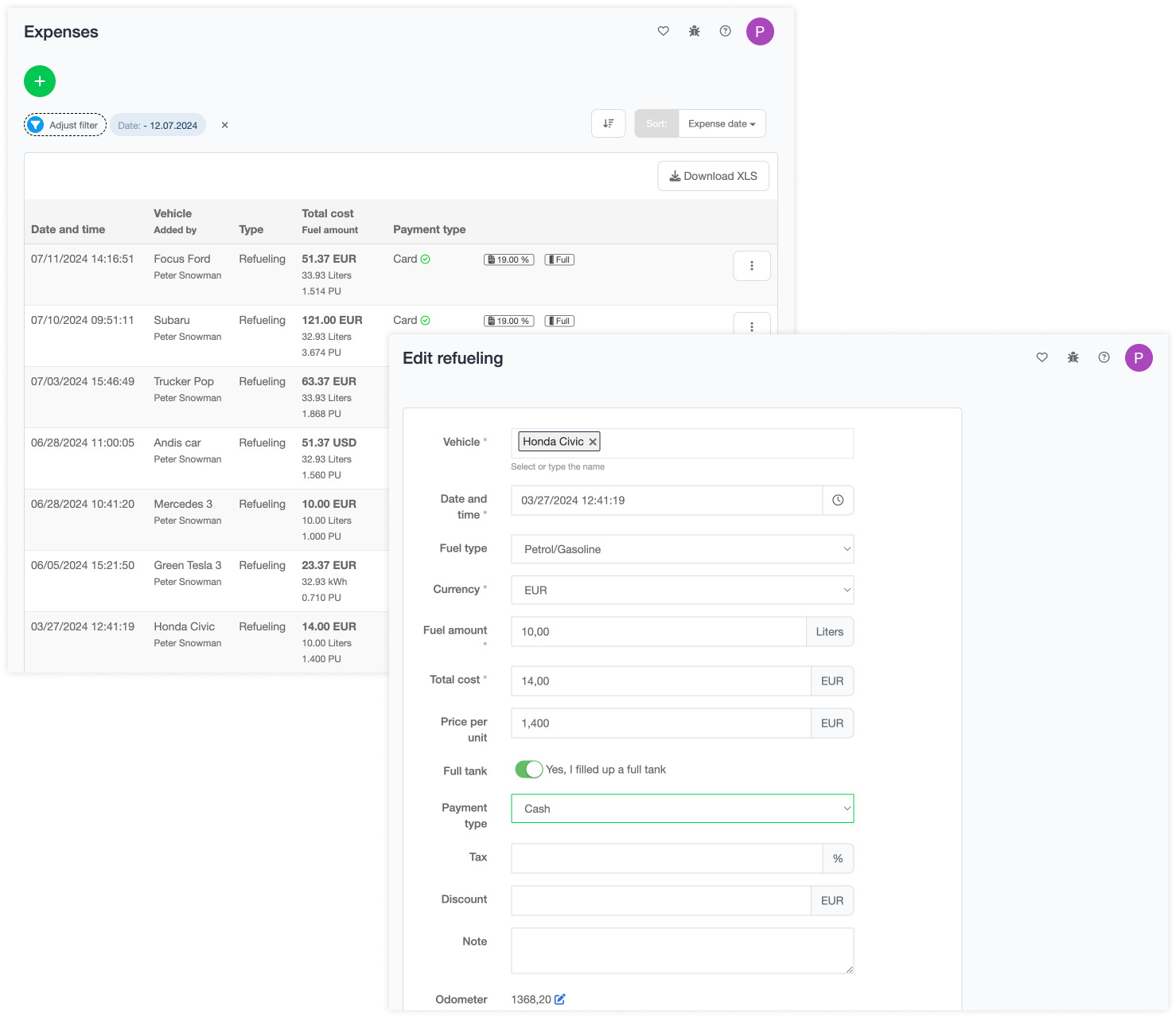Screen dimensions: 1176x1018
Task: Open help question icon in Expenses window
Action: pyautogui.click(x=725, y=31)
